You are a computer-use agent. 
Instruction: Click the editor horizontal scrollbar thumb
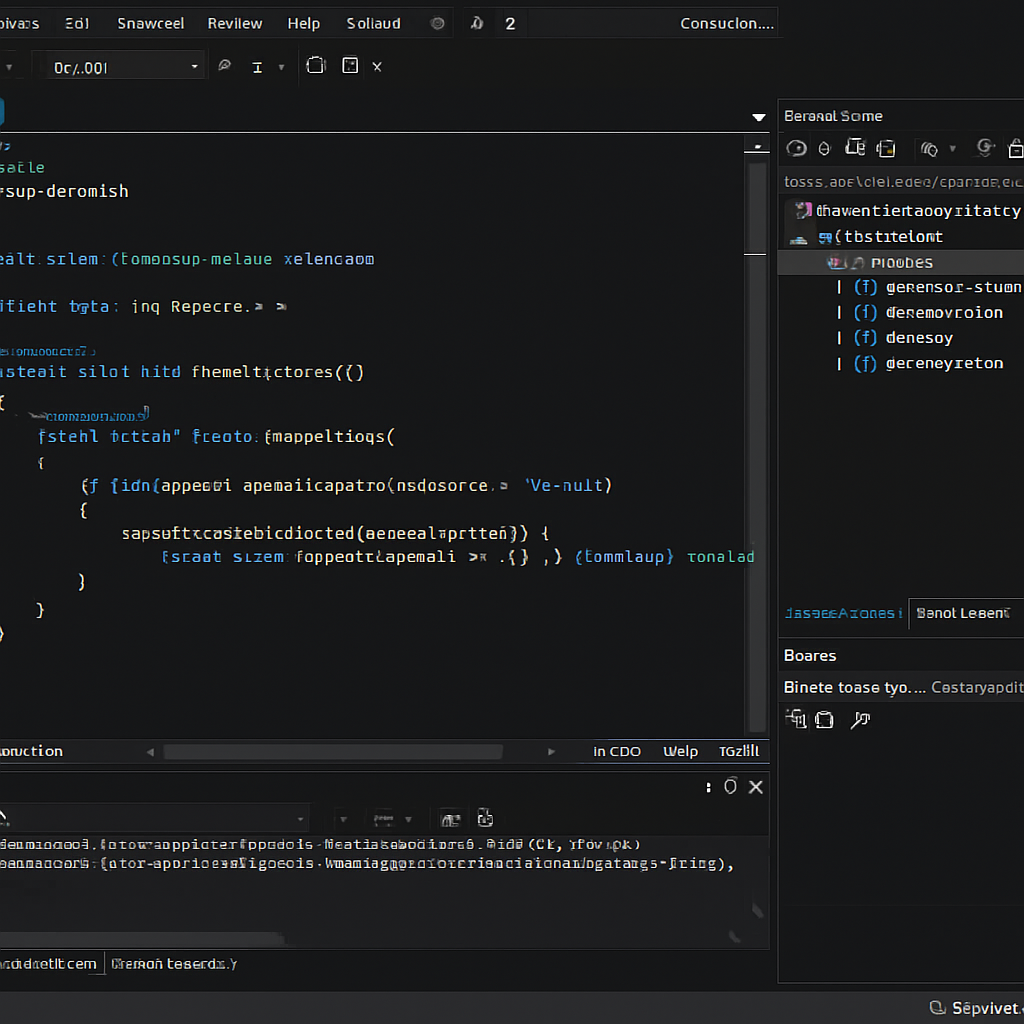coord(333,752)
